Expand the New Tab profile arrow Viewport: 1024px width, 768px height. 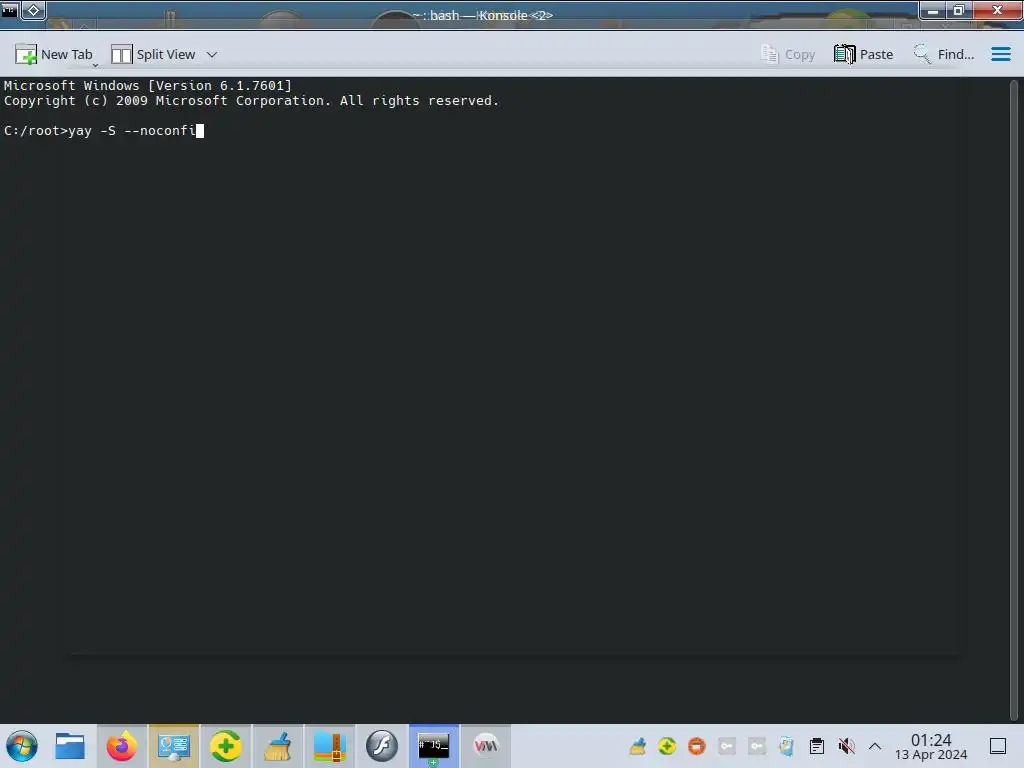pyautogui.click(x=95, y=65)
